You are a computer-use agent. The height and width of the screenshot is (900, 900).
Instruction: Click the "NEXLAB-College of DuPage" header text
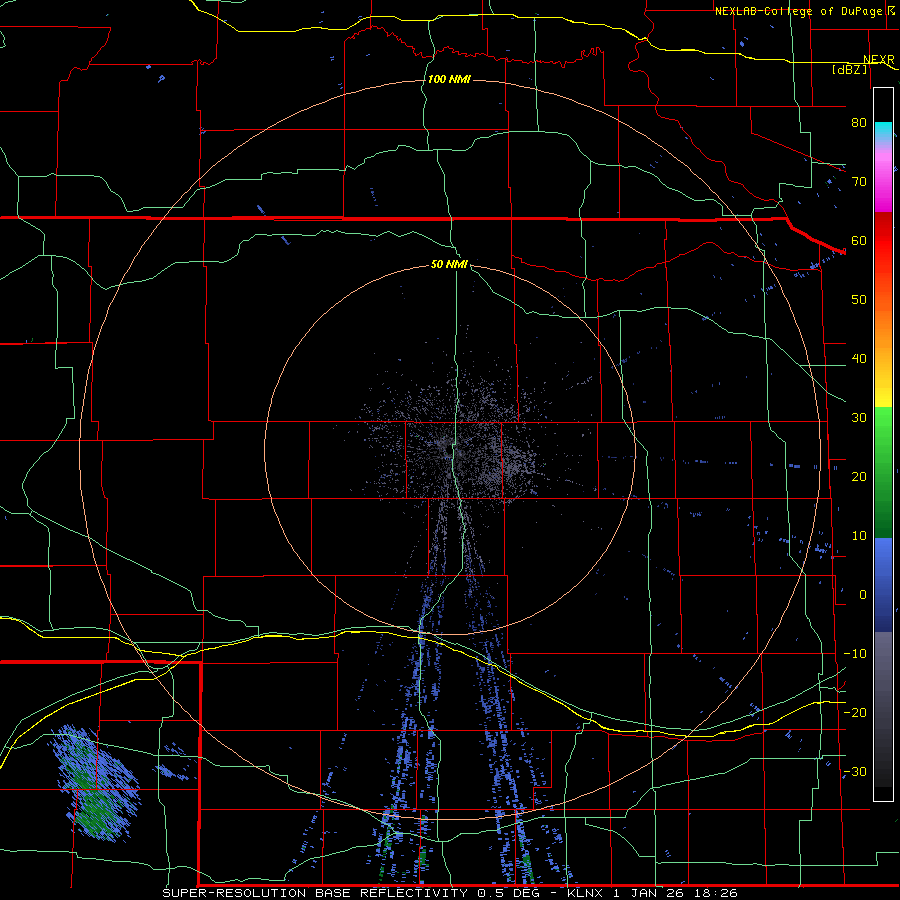point(801,11)
